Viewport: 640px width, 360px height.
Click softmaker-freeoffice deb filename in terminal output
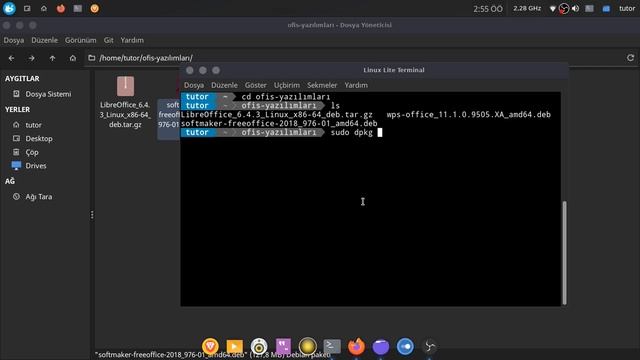[279, 123]
